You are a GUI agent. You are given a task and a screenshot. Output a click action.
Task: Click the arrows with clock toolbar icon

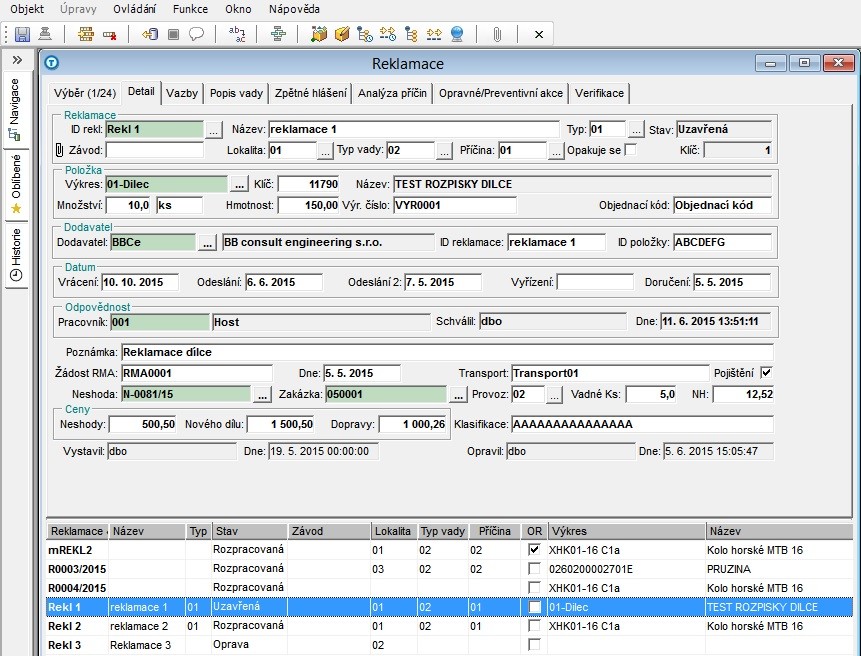[388, 35]
